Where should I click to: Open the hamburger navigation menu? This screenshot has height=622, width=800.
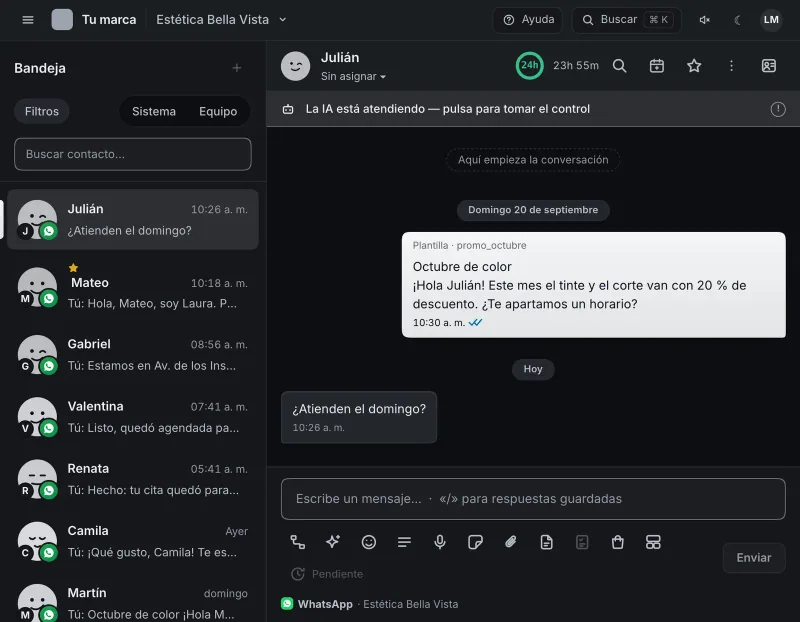coord(28,20)
